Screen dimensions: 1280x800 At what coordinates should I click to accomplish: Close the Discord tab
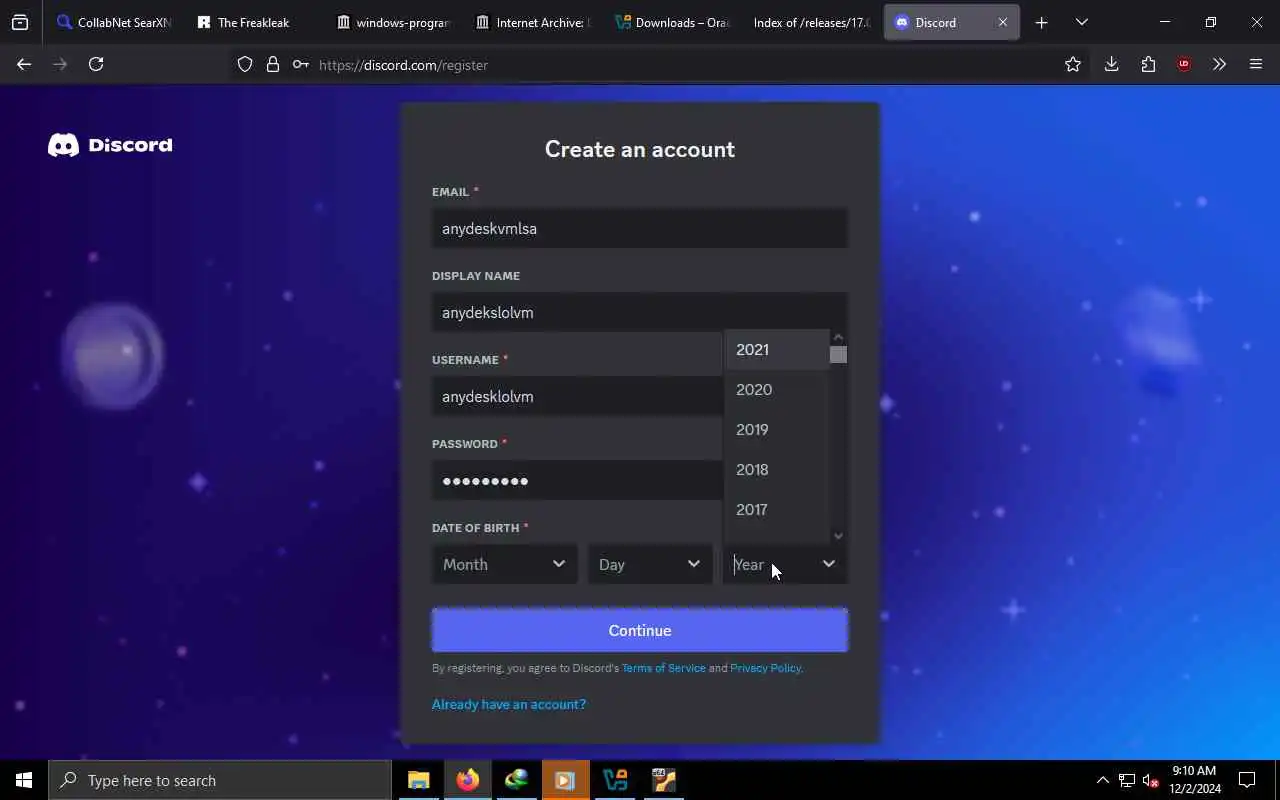(1003, 22)
